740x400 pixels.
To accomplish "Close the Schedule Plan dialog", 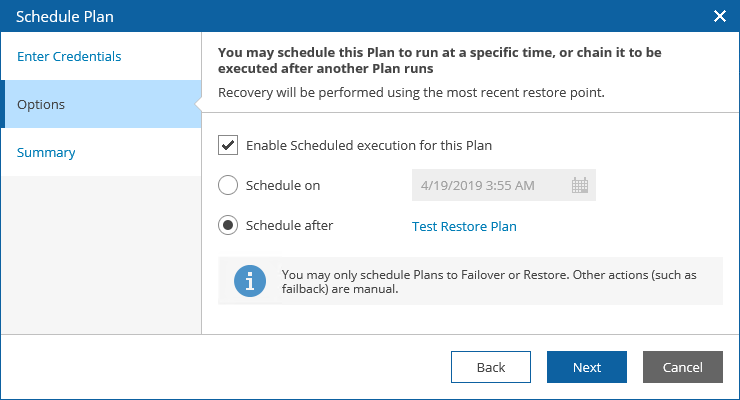I will coord(719,16).
